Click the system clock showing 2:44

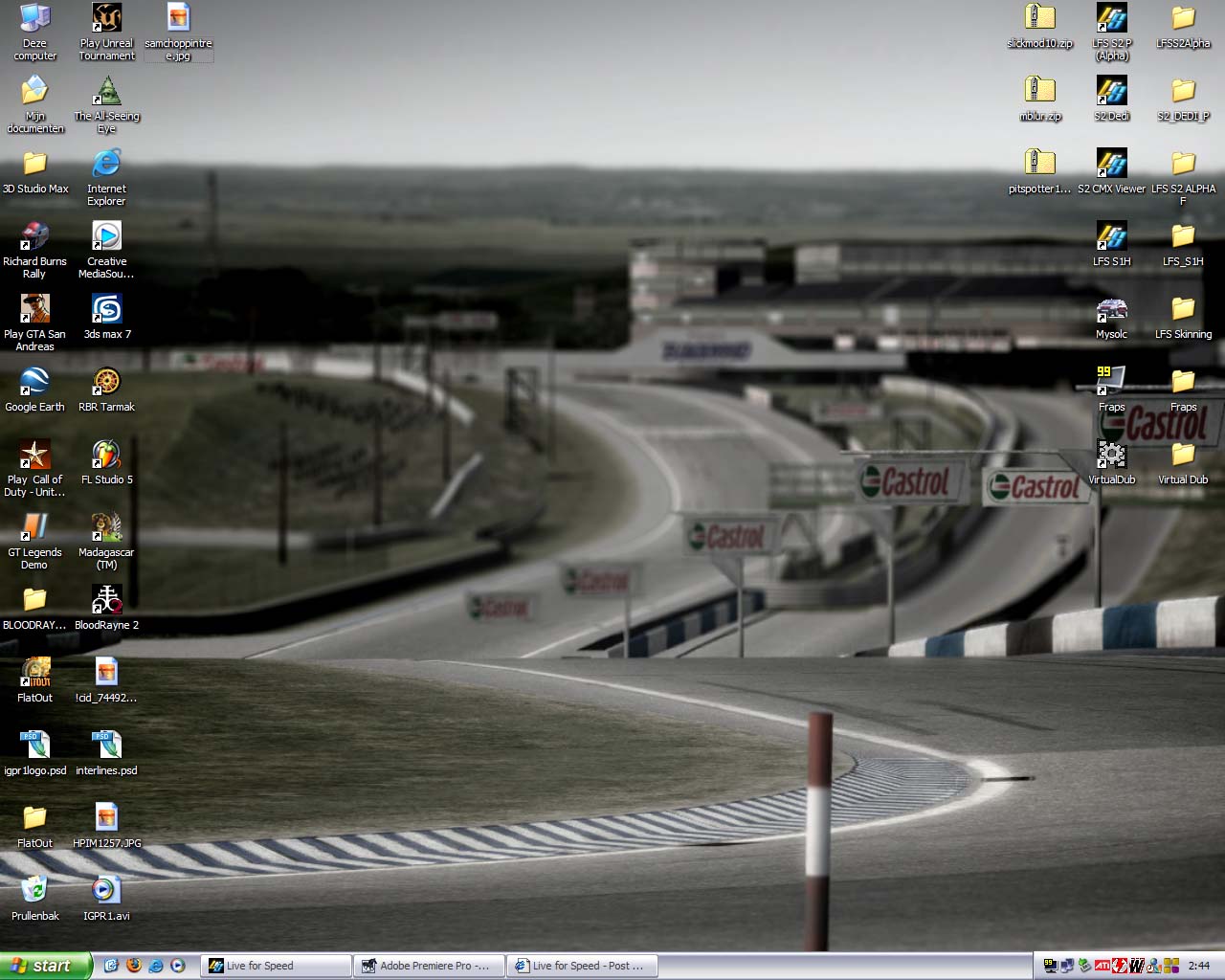(x=1199, y=966)
